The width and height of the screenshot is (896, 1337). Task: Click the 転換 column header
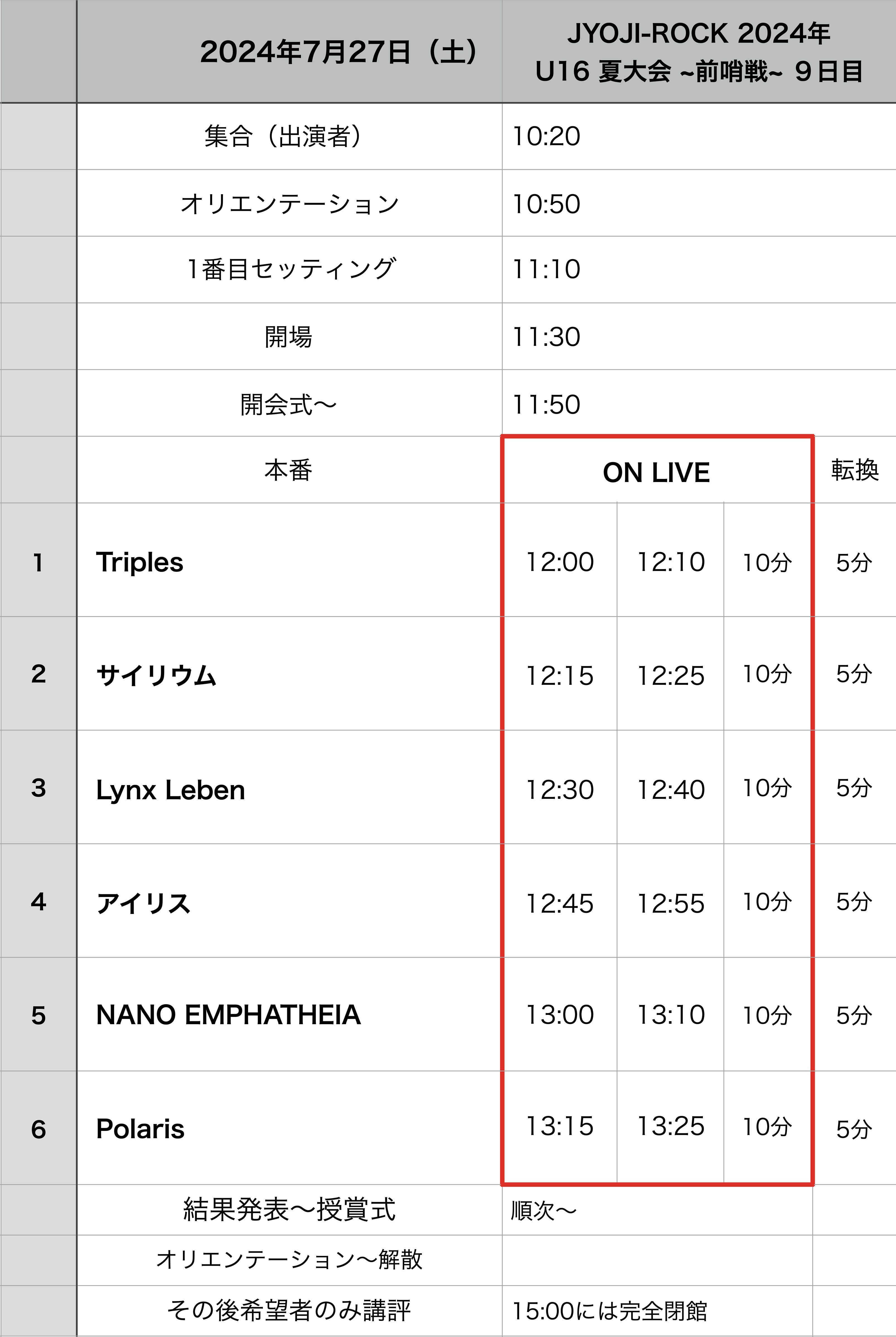coord(854,470)
